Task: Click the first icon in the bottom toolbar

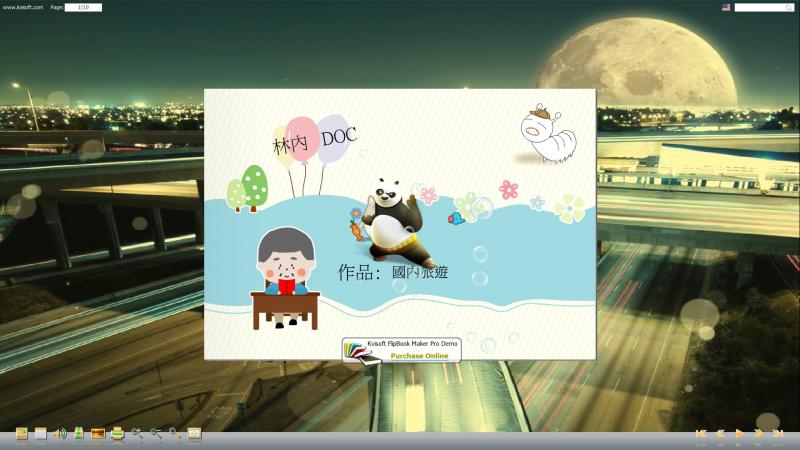Action: (22, 434)
